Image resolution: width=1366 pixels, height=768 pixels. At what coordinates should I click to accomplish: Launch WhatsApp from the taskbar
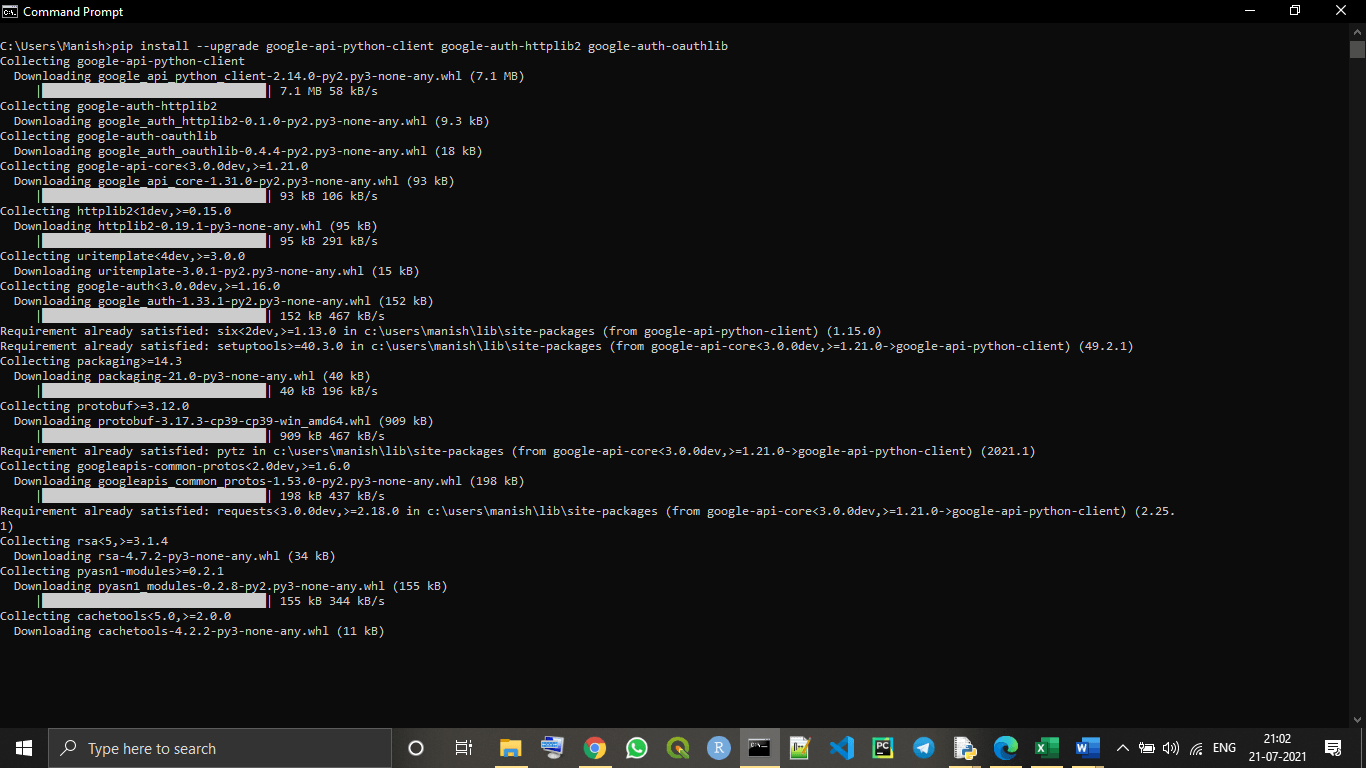click(636, 747)
